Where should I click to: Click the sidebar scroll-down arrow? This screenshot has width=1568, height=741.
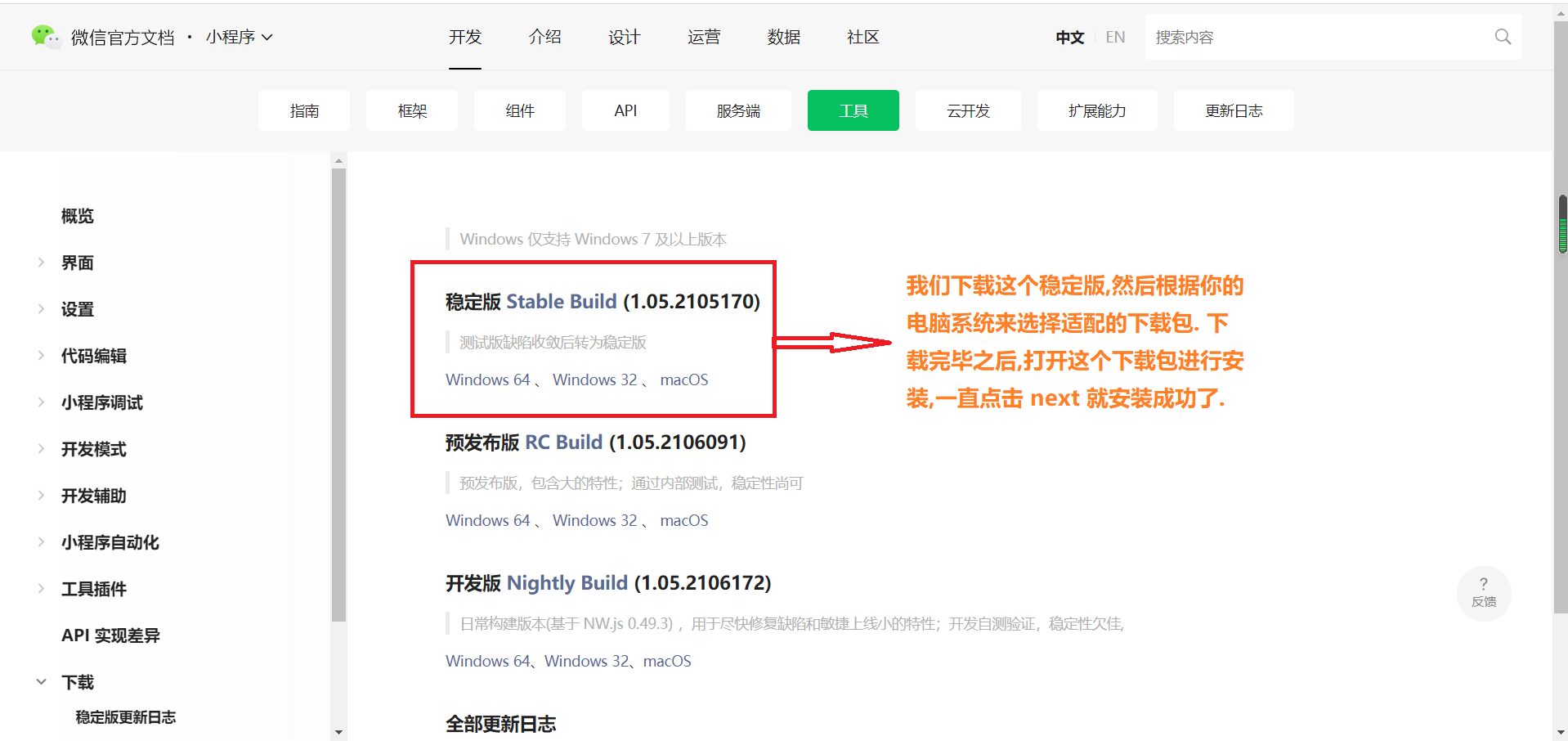point(338,732)
